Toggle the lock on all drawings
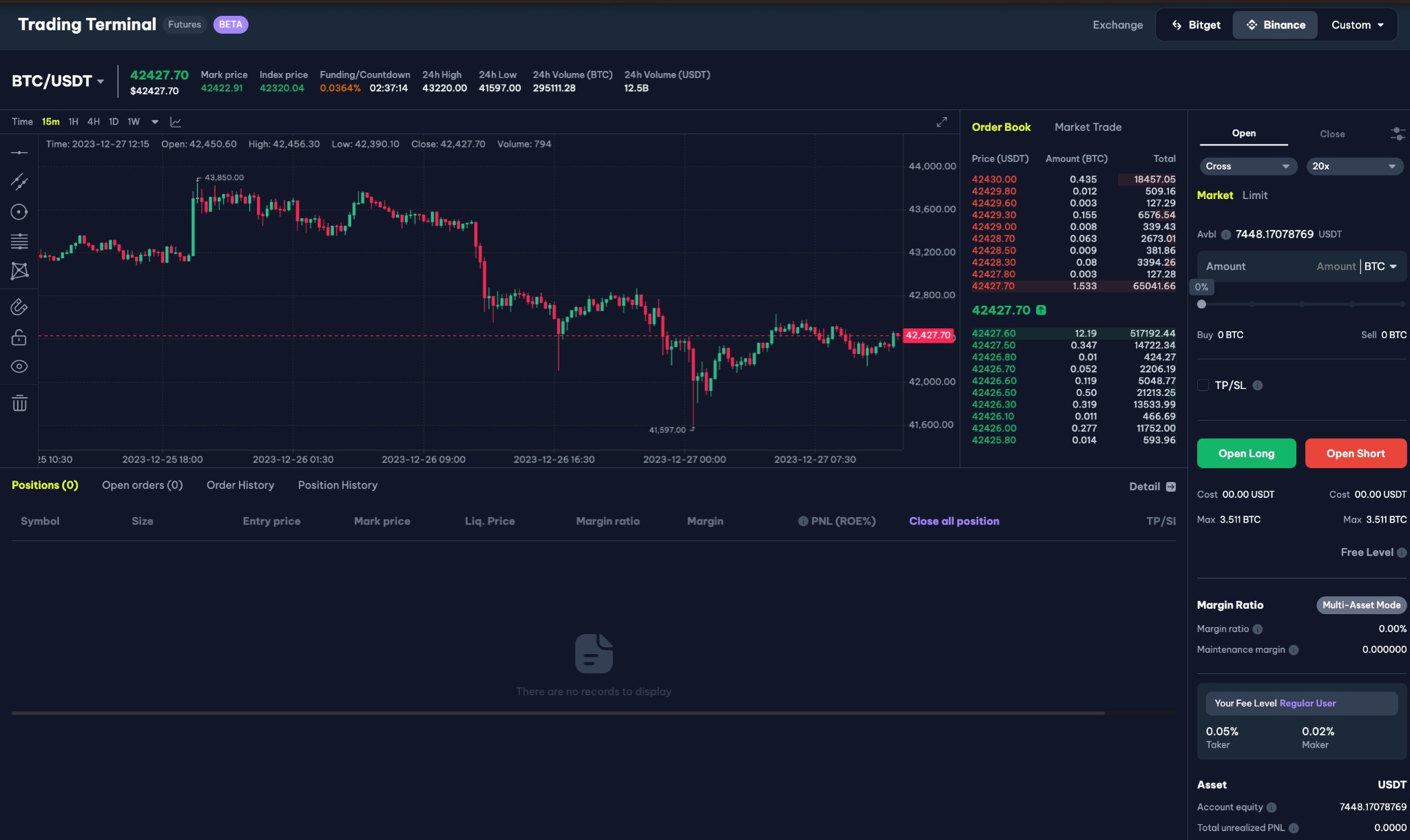The image size is (1410, 840). (x=19, y=337)
